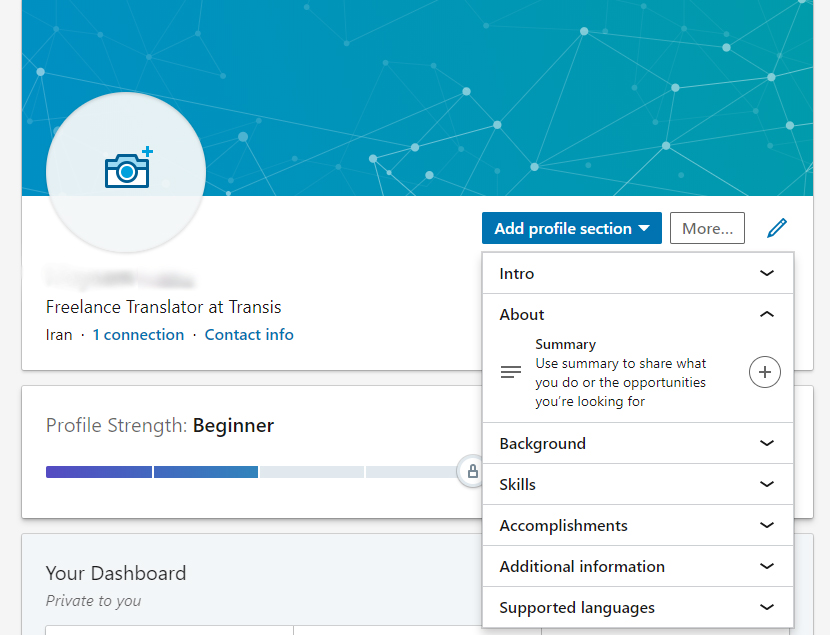
Task: Expand the Background section chevron
Action: coord(767,443)
